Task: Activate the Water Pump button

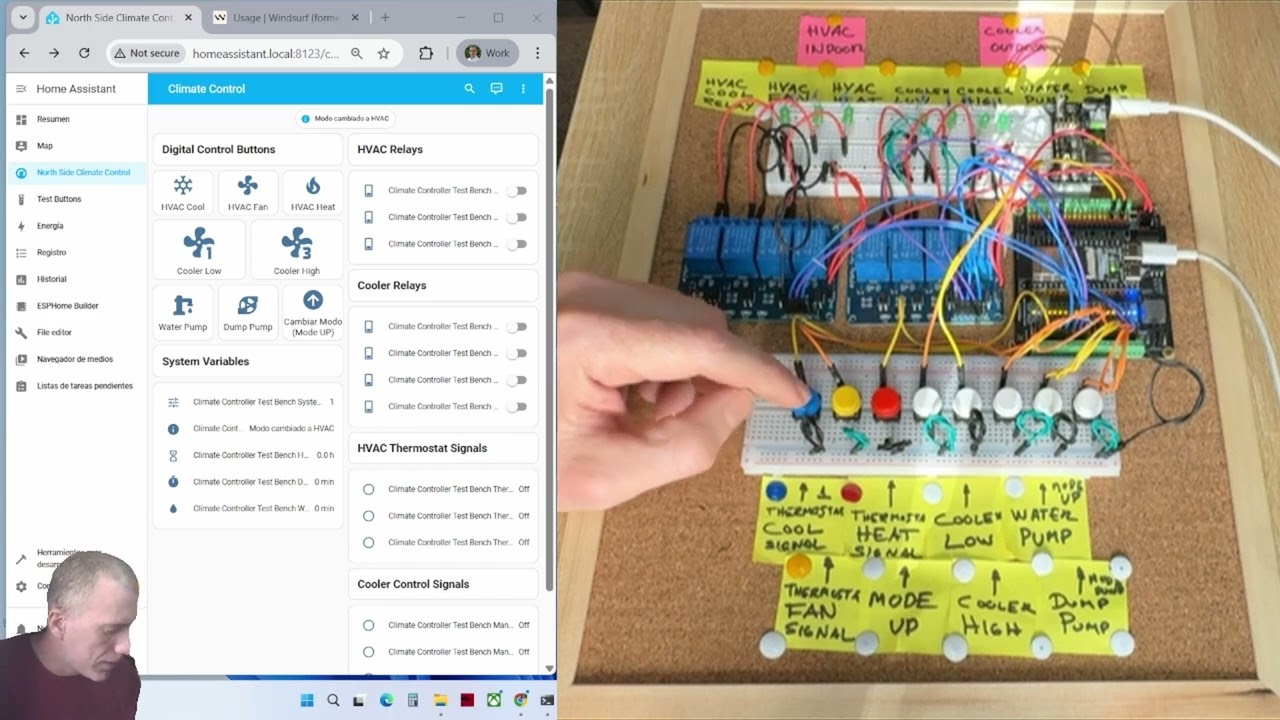Action: point(183,311)
